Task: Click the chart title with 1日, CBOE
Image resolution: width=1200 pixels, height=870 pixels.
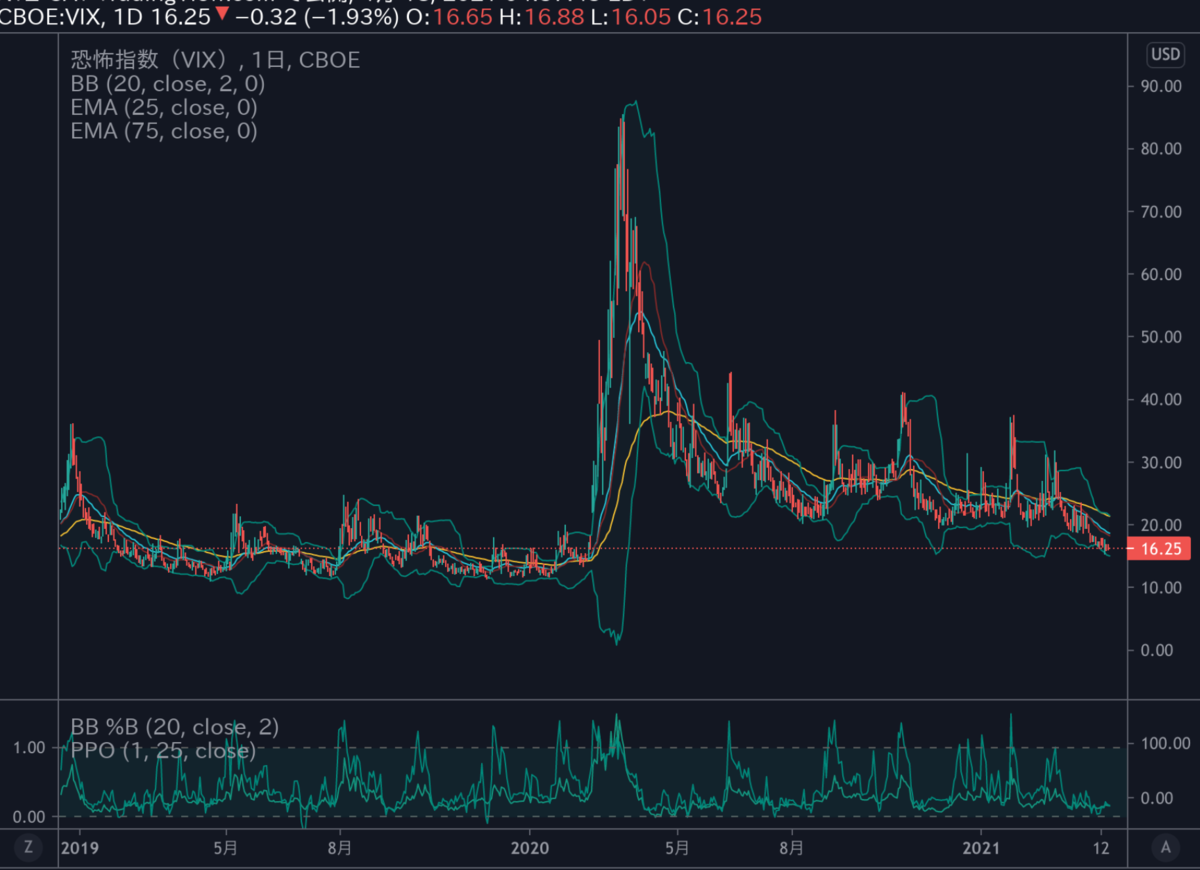Action: (215, 60)
